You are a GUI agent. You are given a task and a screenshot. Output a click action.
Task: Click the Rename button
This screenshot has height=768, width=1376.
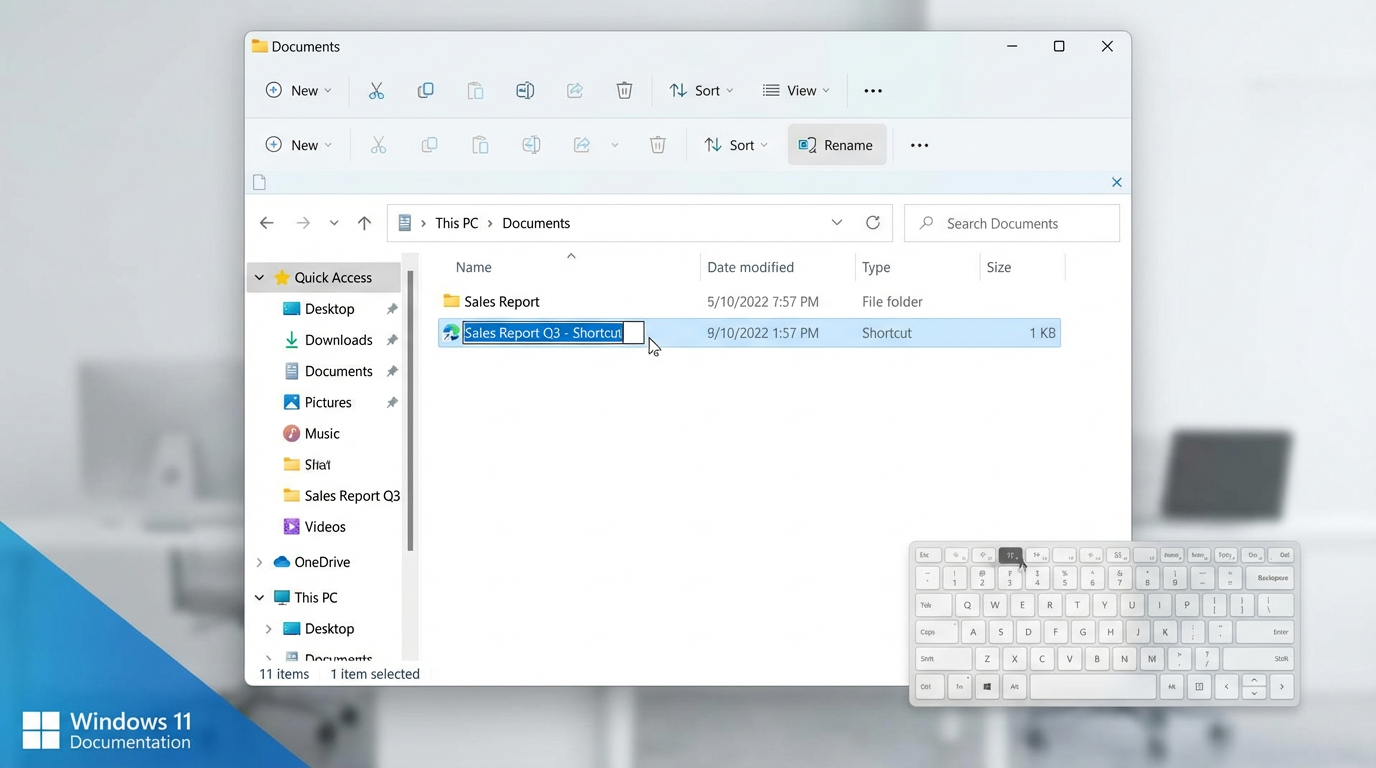[836, 144]
